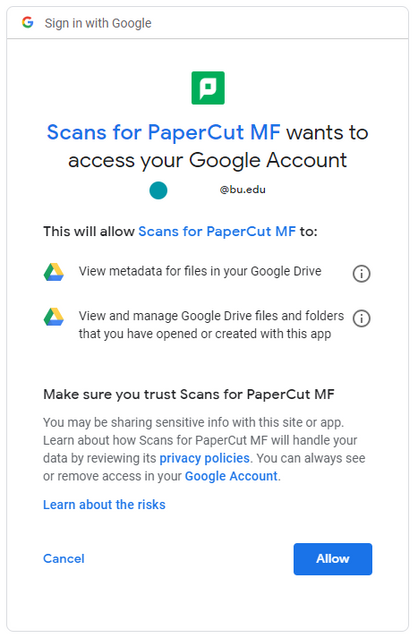Follow the Google Account link
The height and width of the screenshot is (636, 418).
[x=231, y=476]
